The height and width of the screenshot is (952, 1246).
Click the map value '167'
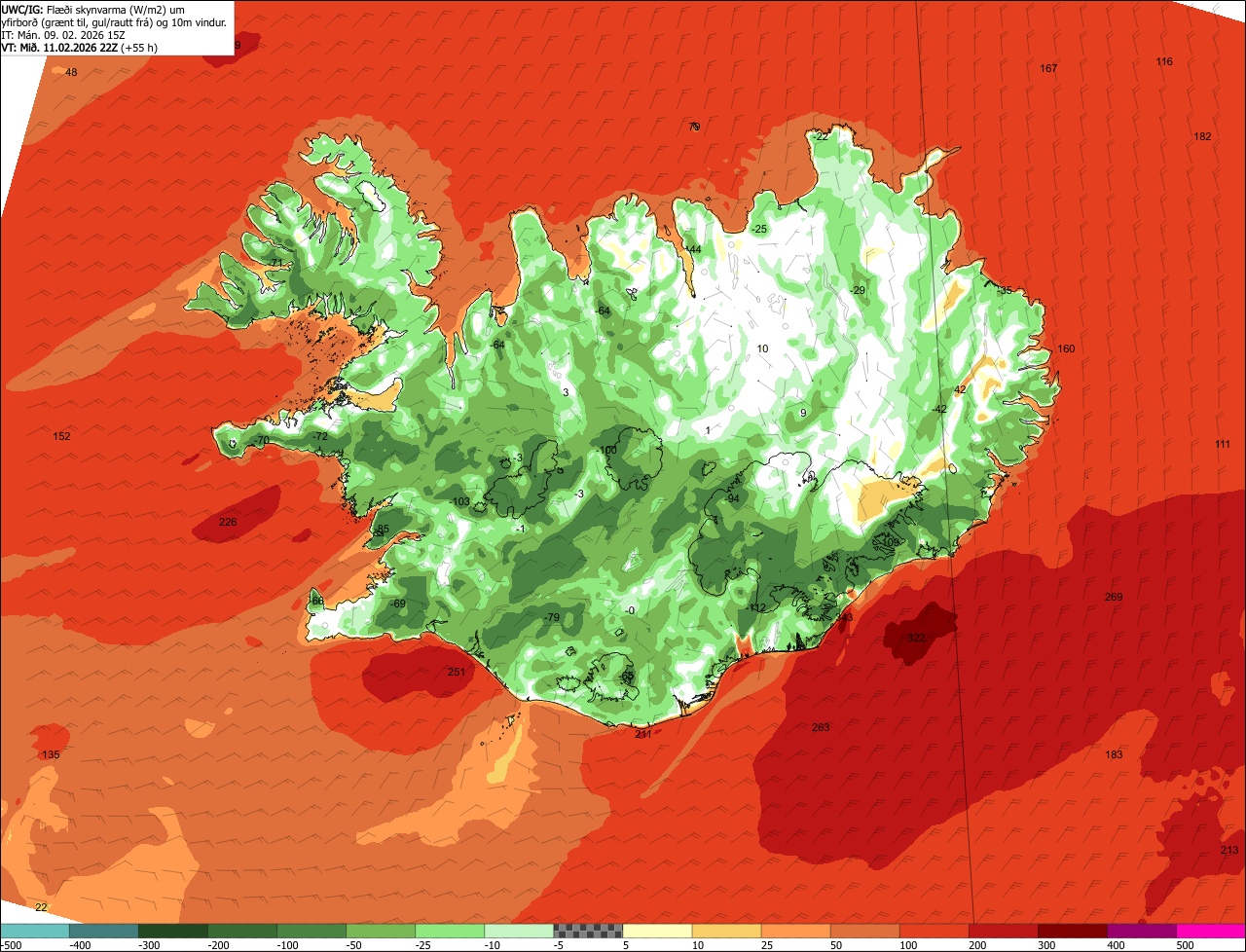[x=1048, y=68]
